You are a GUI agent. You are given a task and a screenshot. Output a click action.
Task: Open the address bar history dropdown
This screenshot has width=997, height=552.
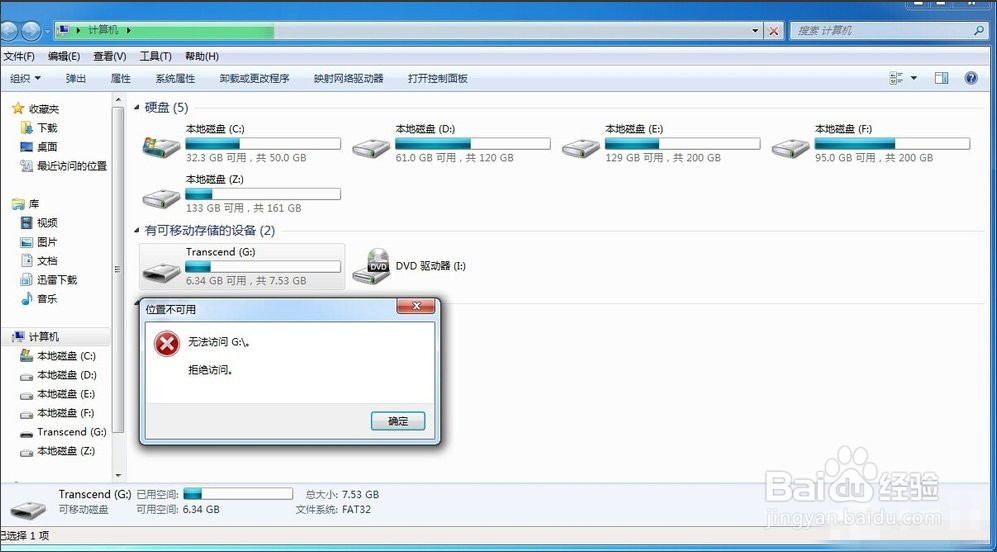[x=755, y=31]
